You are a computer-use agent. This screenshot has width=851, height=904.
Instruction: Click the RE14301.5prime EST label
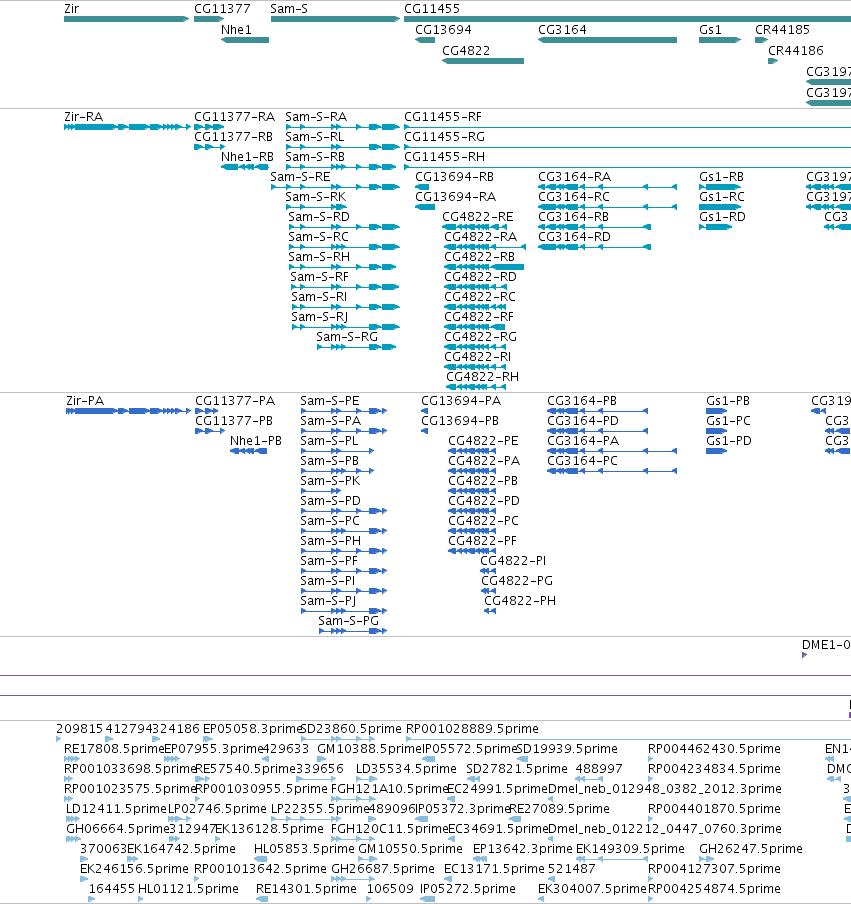point(306,889)
